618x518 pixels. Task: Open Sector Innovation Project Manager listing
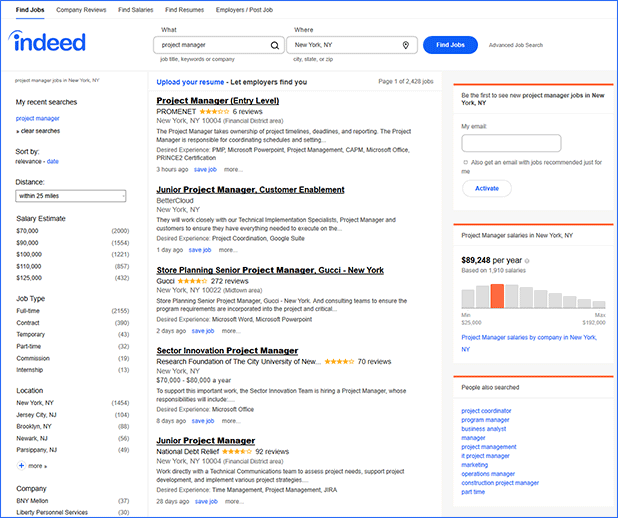227,350
